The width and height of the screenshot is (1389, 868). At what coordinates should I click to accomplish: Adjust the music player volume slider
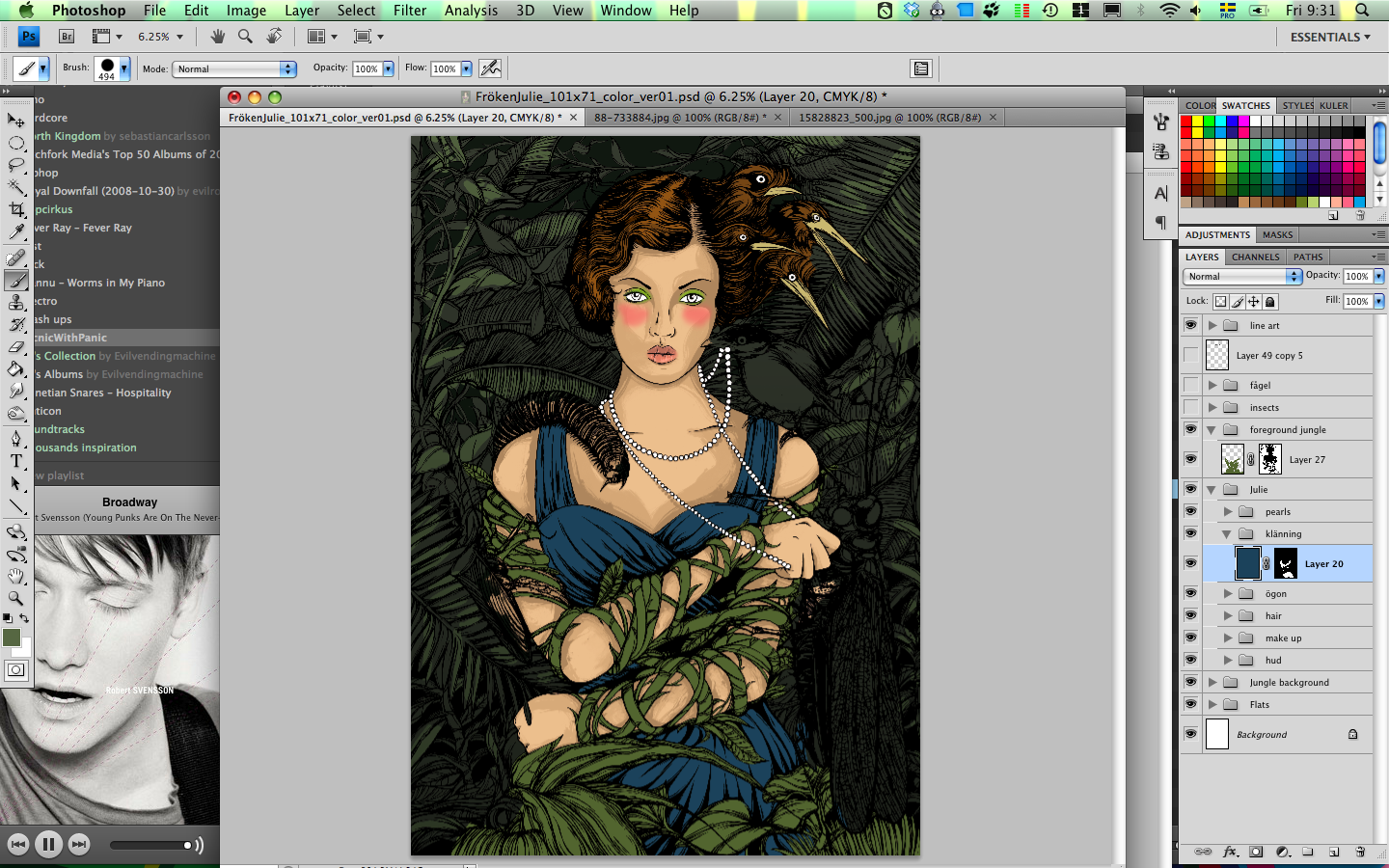(x=151, y=846)
